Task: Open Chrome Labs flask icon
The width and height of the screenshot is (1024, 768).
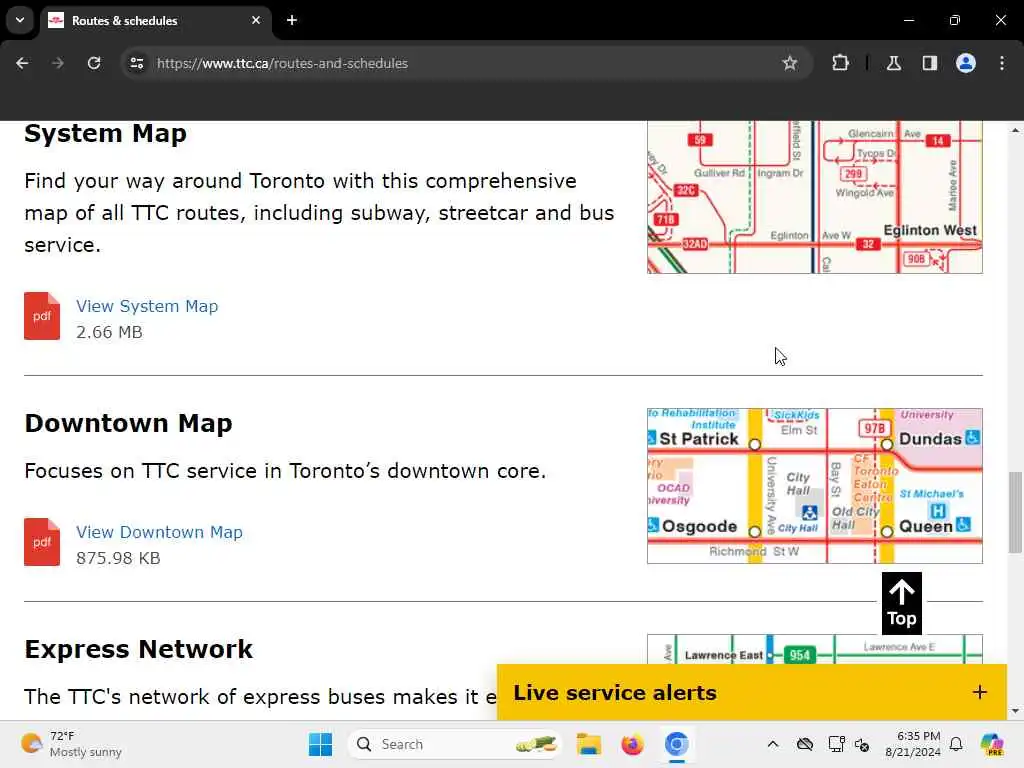Action: click(x=893, y=63)
